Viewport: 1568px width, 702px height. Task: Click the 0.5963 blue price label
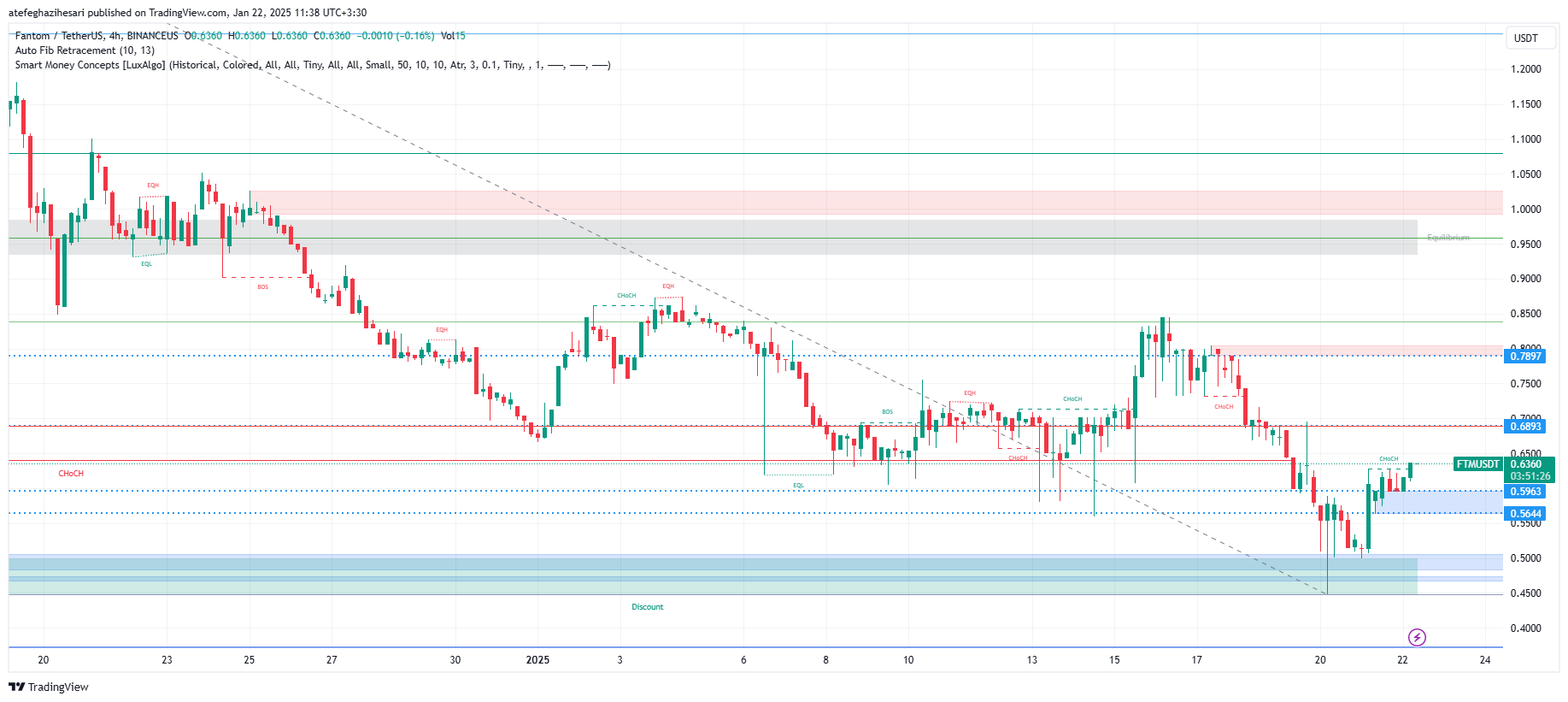pos(1525,492)
